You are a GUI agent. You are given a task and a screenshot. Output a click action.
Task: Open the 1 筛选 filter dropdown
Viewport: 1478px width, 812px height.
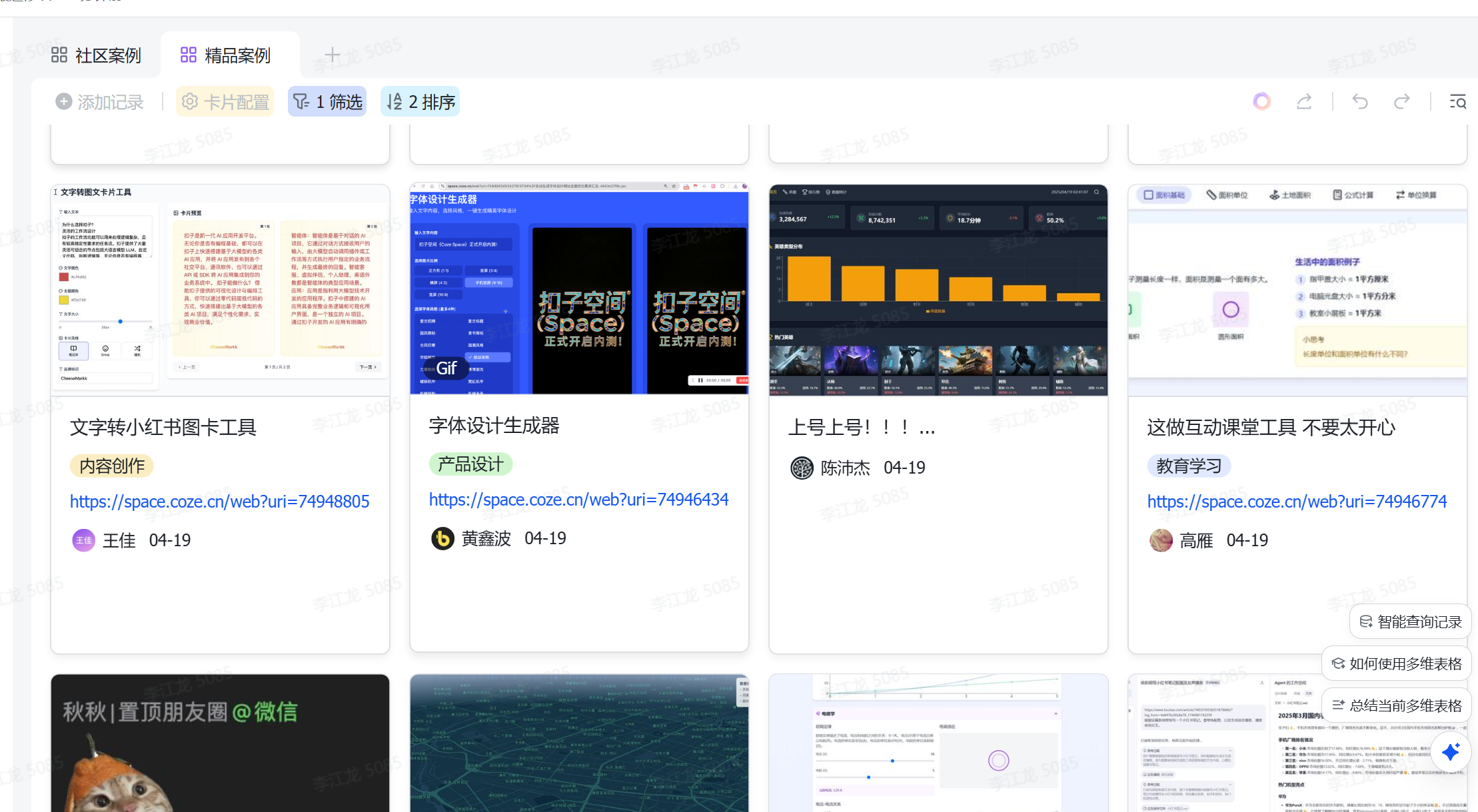tap(327, 102)
